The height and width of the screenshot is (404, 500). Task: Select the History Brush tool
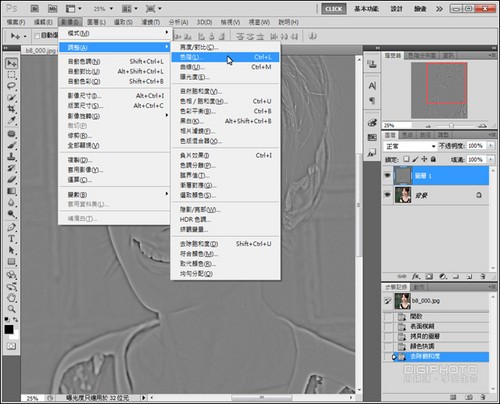(x=12, y=168)
